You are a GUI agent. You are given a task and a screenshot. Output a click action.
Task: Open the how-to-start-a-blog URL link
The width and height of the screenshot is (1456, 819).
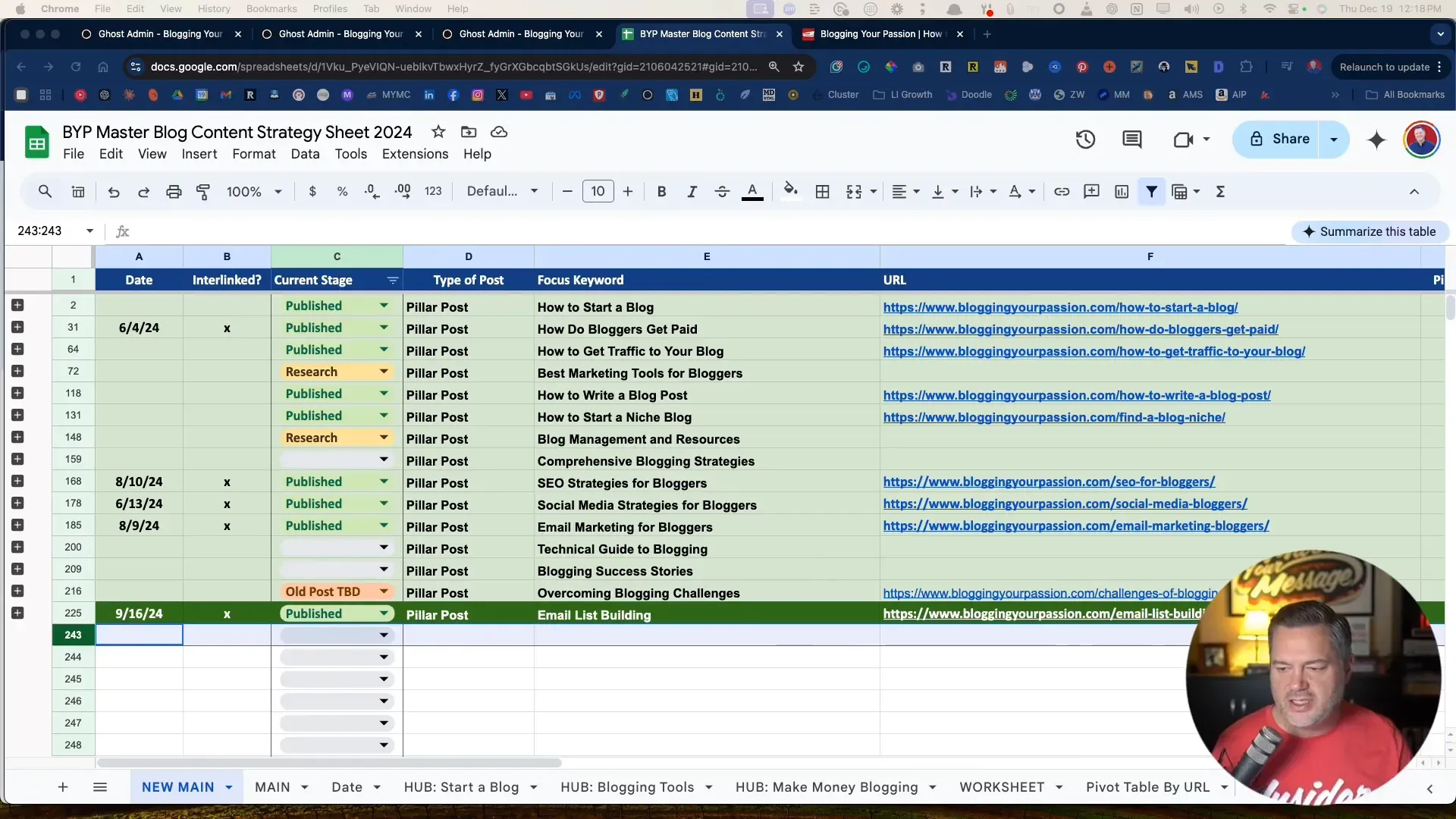pos(1059,307)
